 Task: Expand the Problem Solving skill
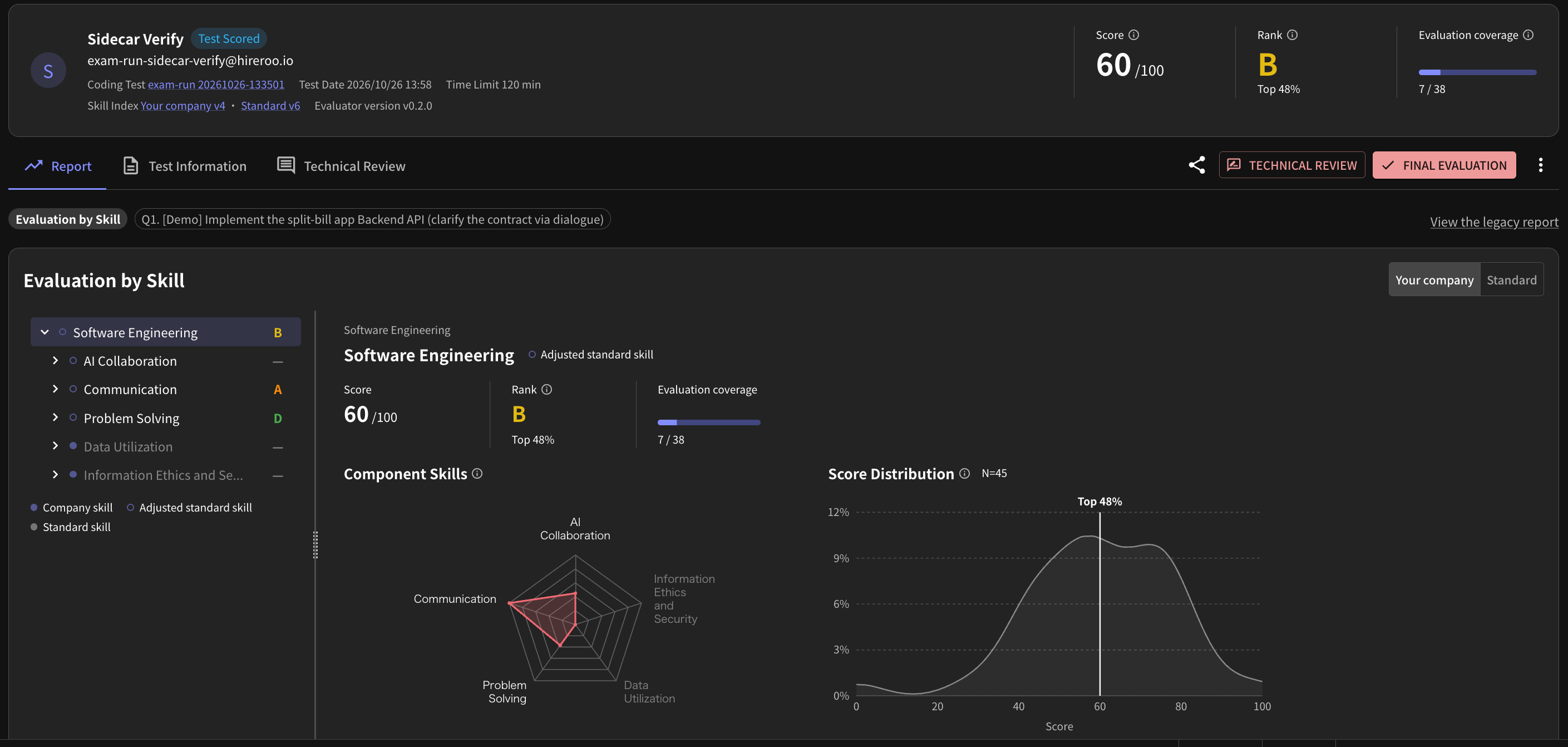pos(55,417)
